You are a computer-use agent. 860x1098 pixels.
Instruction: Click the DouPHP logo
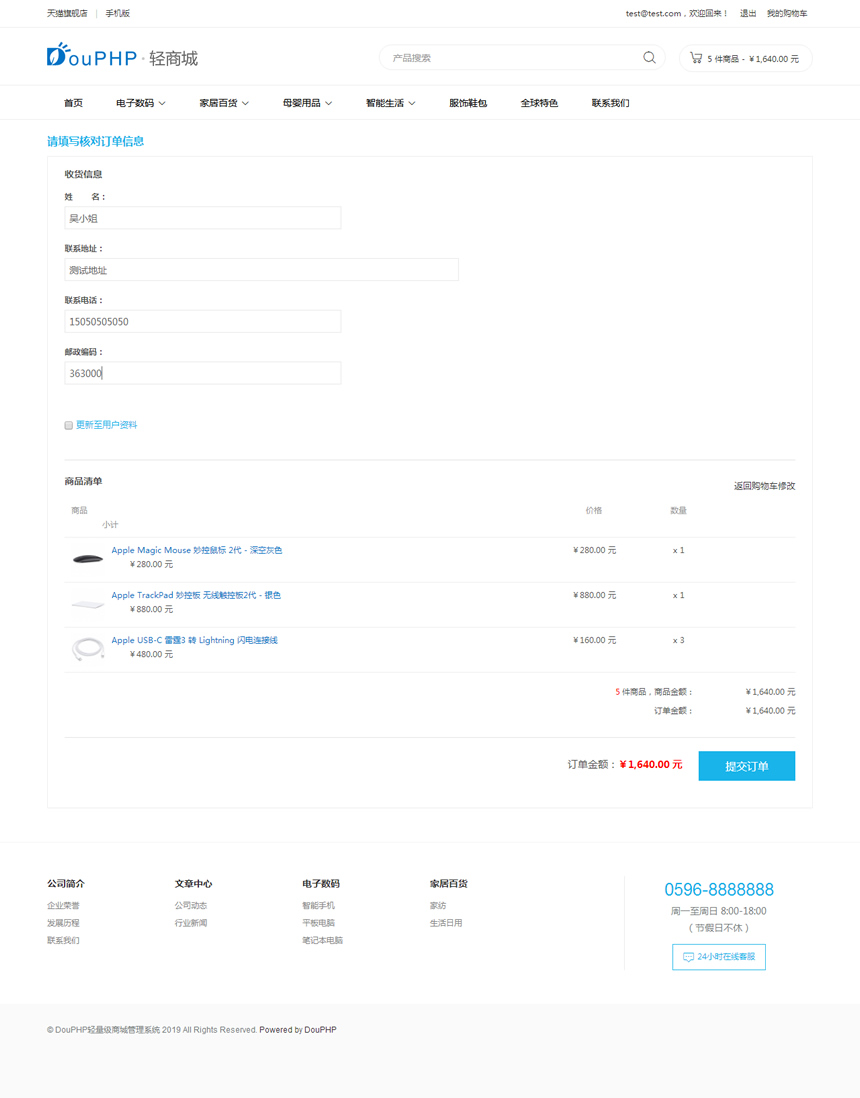pos(92,57)
